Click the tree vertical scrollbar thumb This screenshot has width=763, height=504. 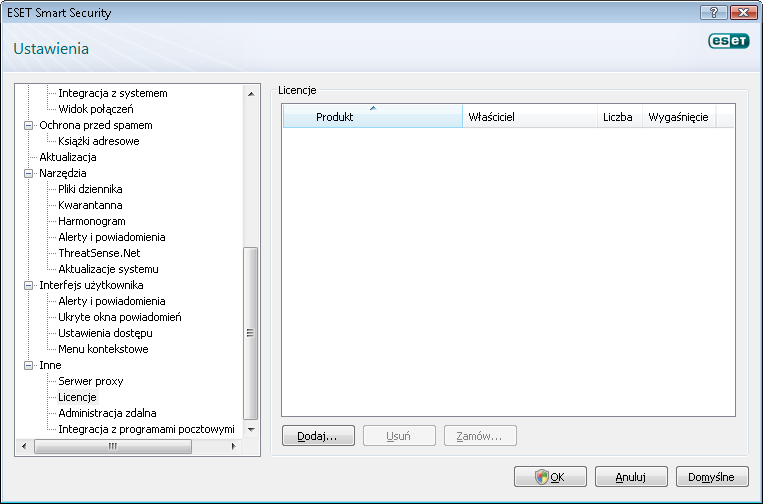coord(251,333)
